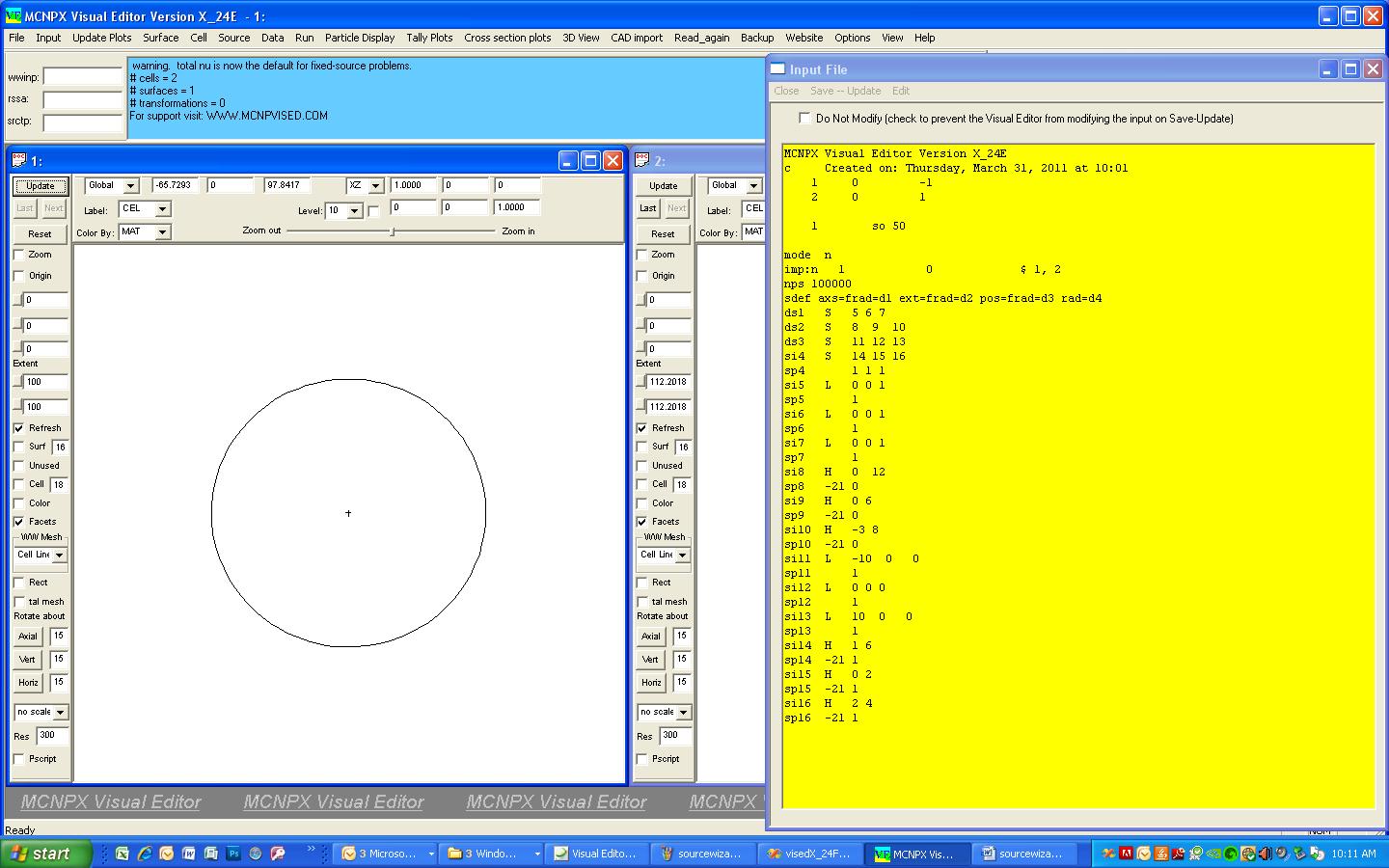Enable the Do Not Modify checkbox
The width and height of the screenshot is (1389, 868).
click(804, 119)
